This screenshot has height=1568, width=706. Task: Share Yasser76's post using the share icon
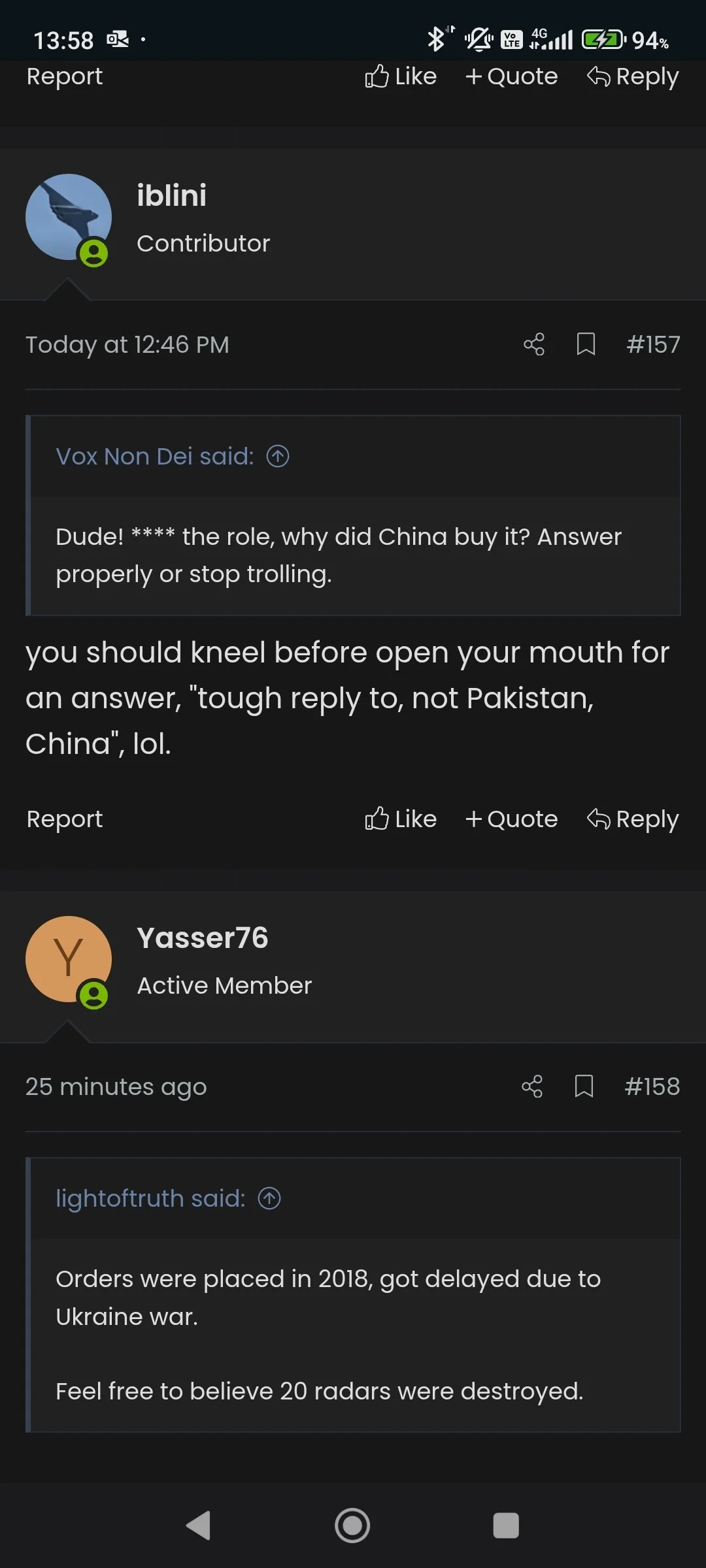tap(532, 1086)
